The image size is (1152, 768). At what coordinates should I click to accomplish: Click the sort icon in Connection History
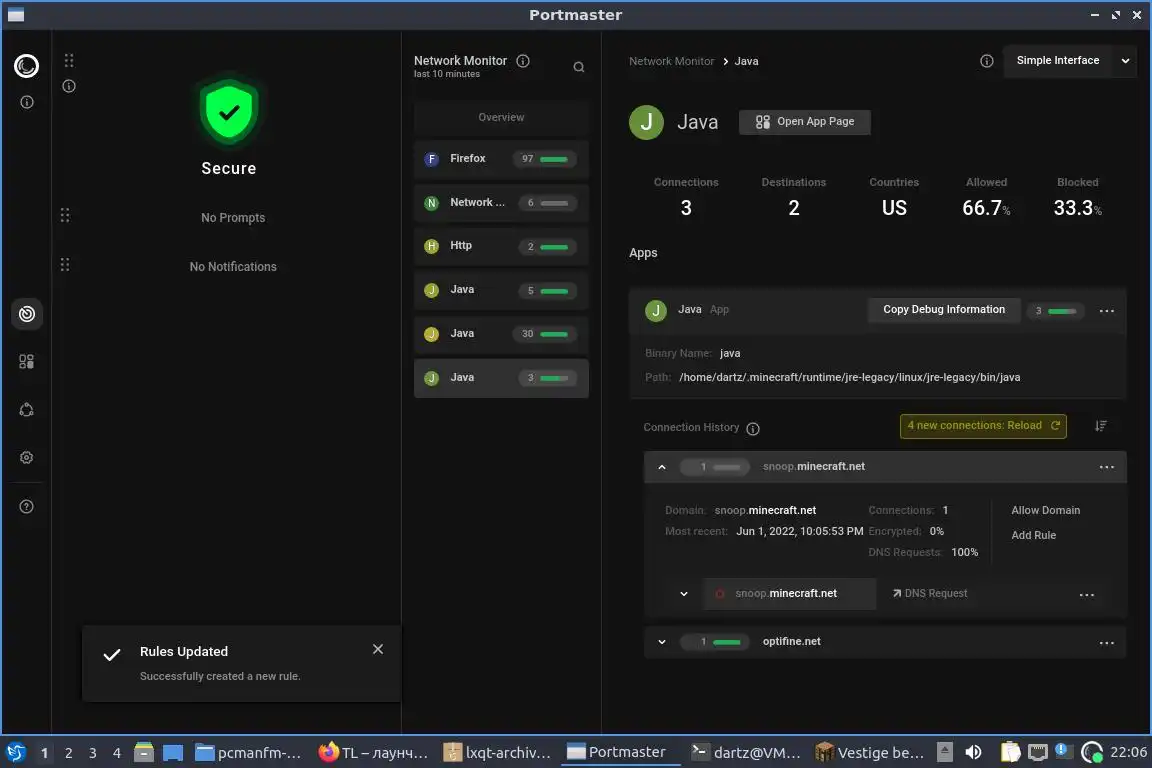point(1101,426)
